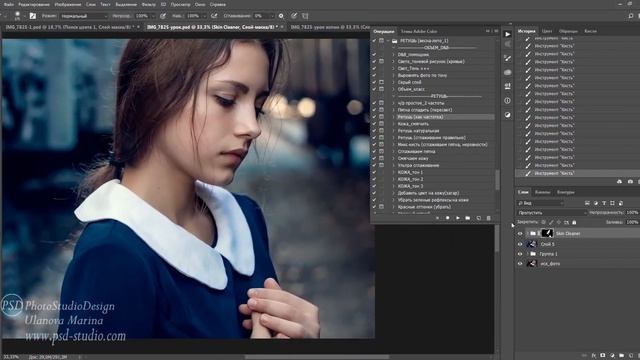Screen dimensions: 640x360
Task: Open the Info panel icon in side strip
Action: coord(507,100)
